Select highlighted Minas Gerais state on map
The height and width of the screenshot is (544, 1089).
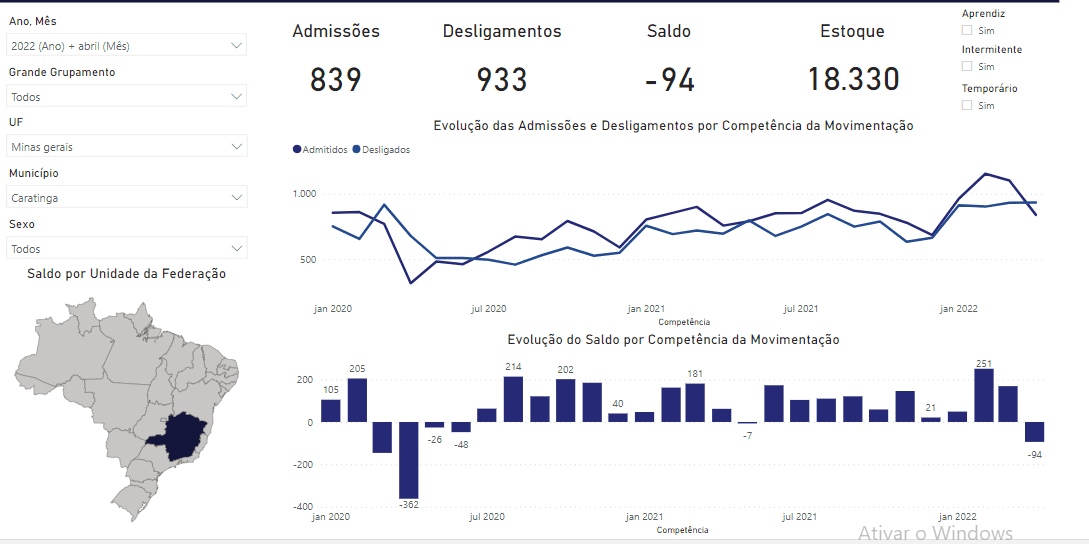pyautogui.click(x=186, y=435)
